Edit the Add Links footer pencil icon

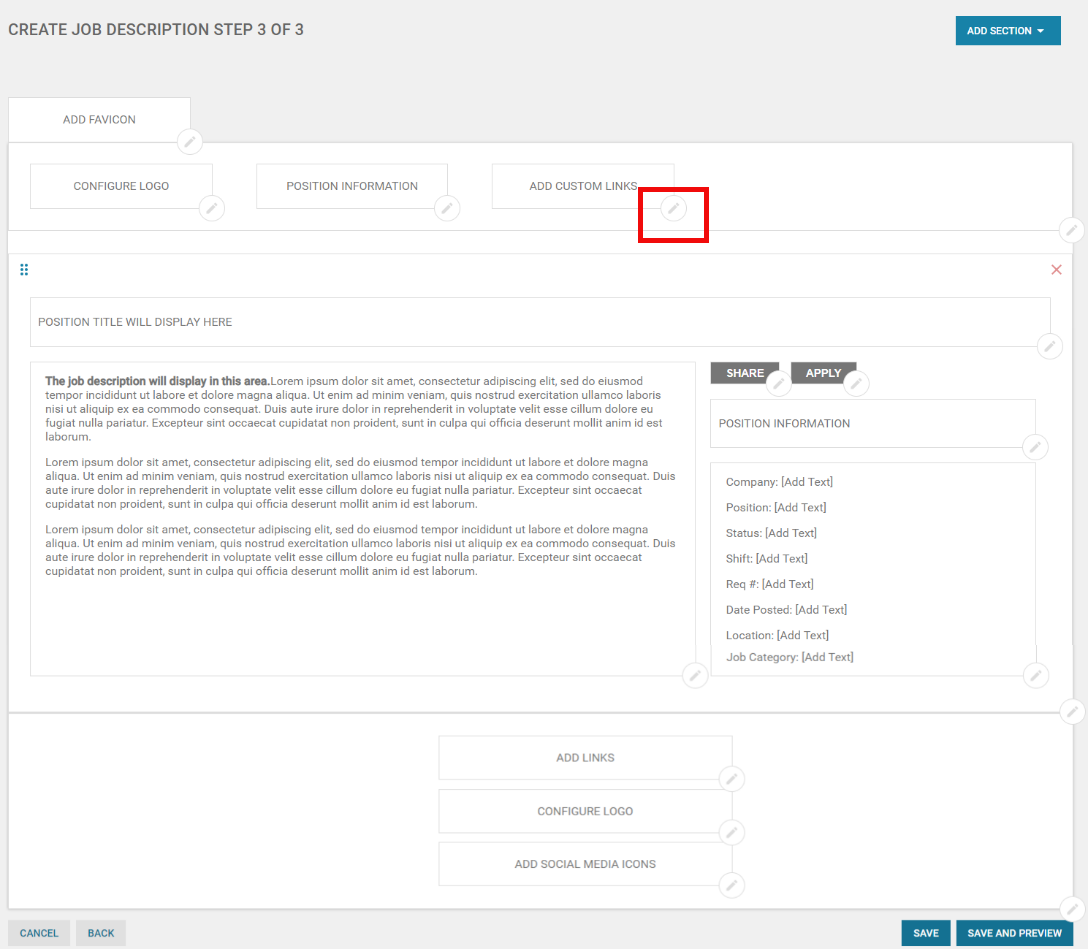[x=732, y=779]
